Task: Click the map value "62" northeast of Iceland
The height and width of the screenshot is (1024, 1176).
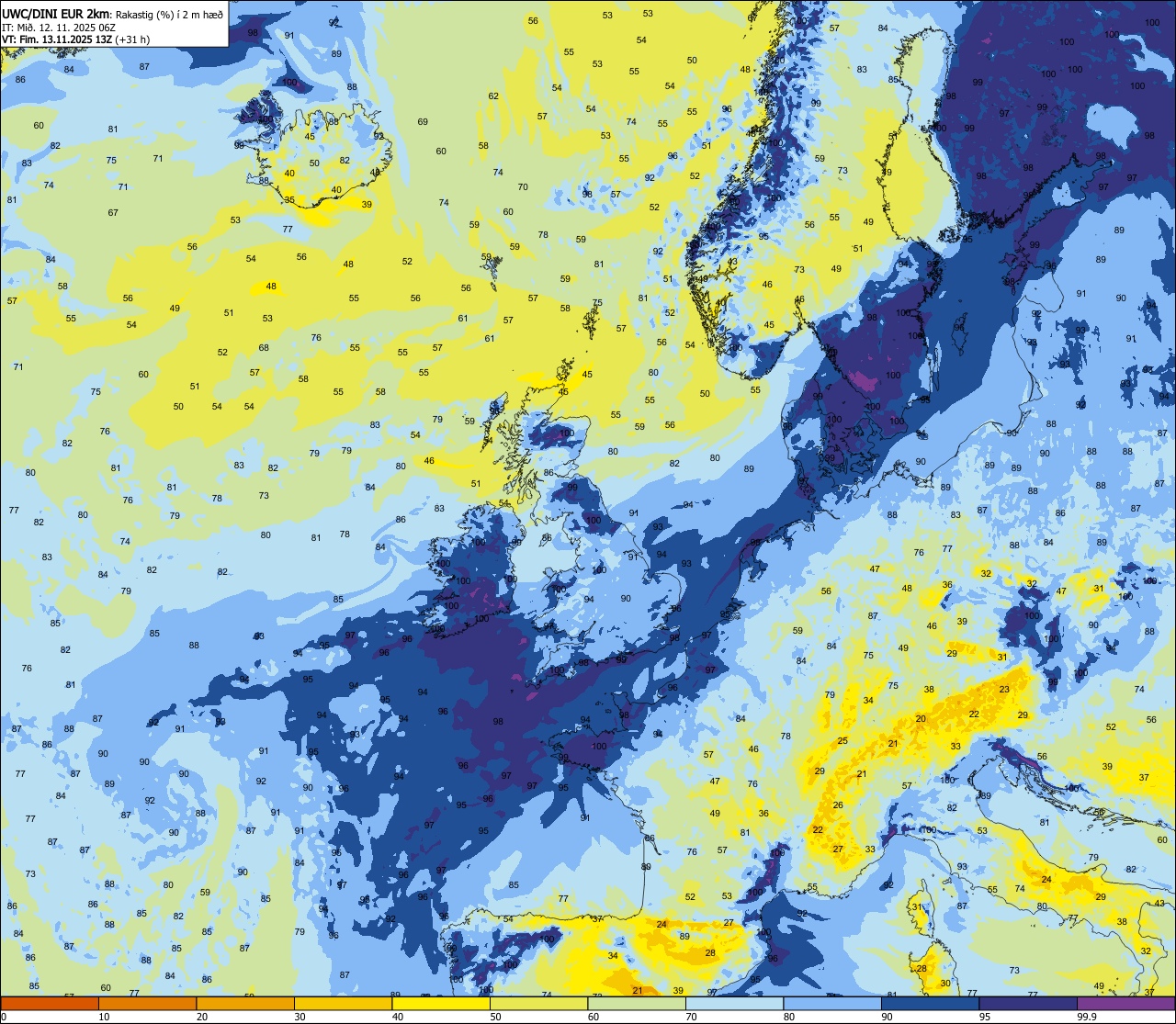Action: (493, 96)
